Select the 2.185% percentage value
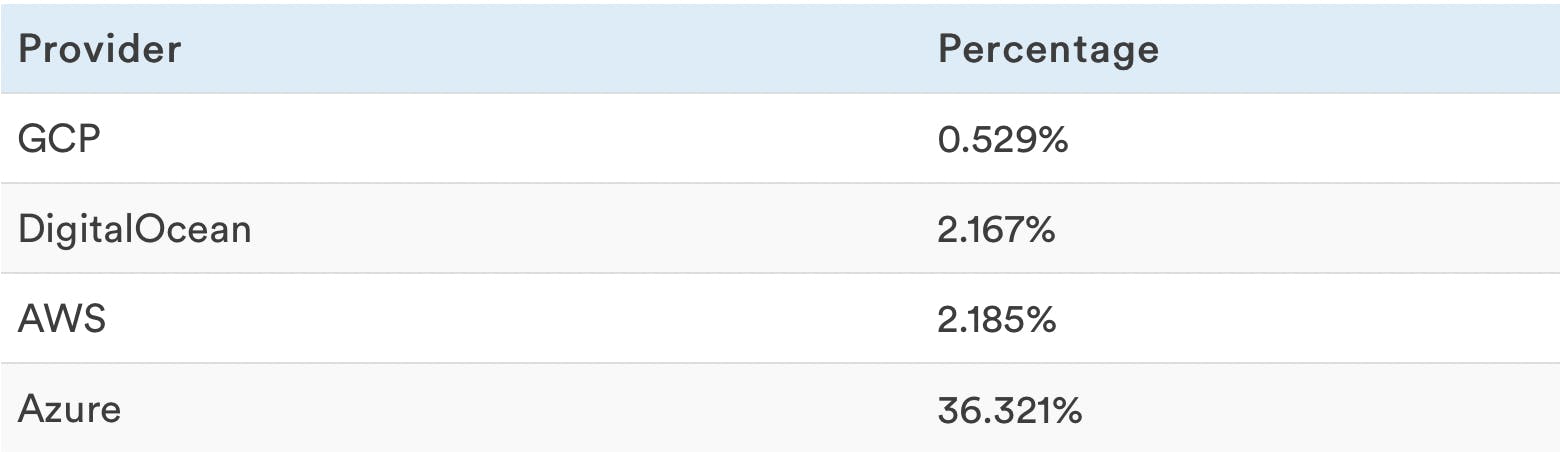Screen dimensions: 1560x452 tap(996, 319)
